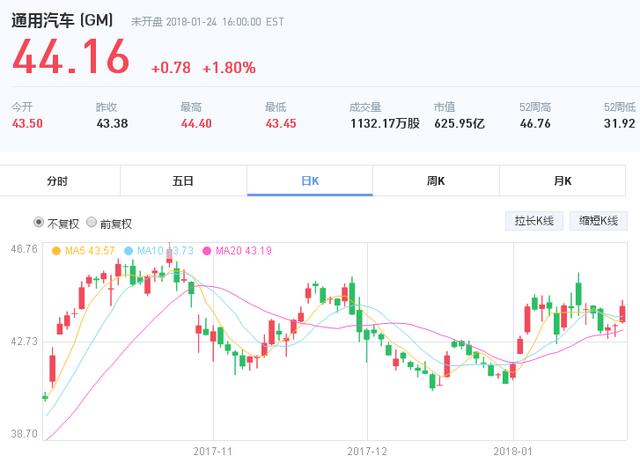Image resolution: width=640 pixels, height=456 pixels.
Task: Open the 月K monthly tab
Action: click(x=562, y=181)
